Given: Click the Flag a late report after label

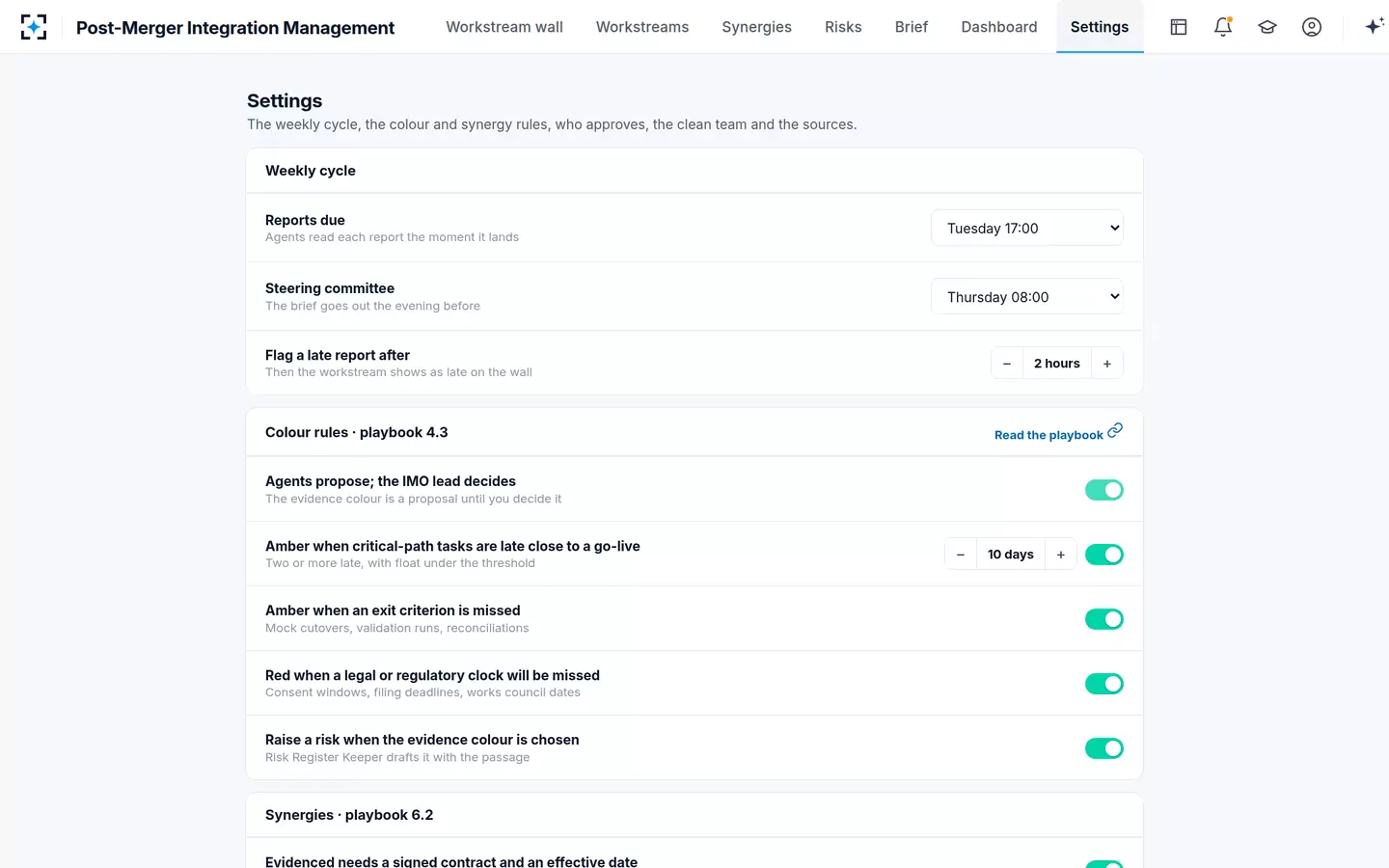Looking at the screenshot, I should pyautogui.click(x=338, y=355).
